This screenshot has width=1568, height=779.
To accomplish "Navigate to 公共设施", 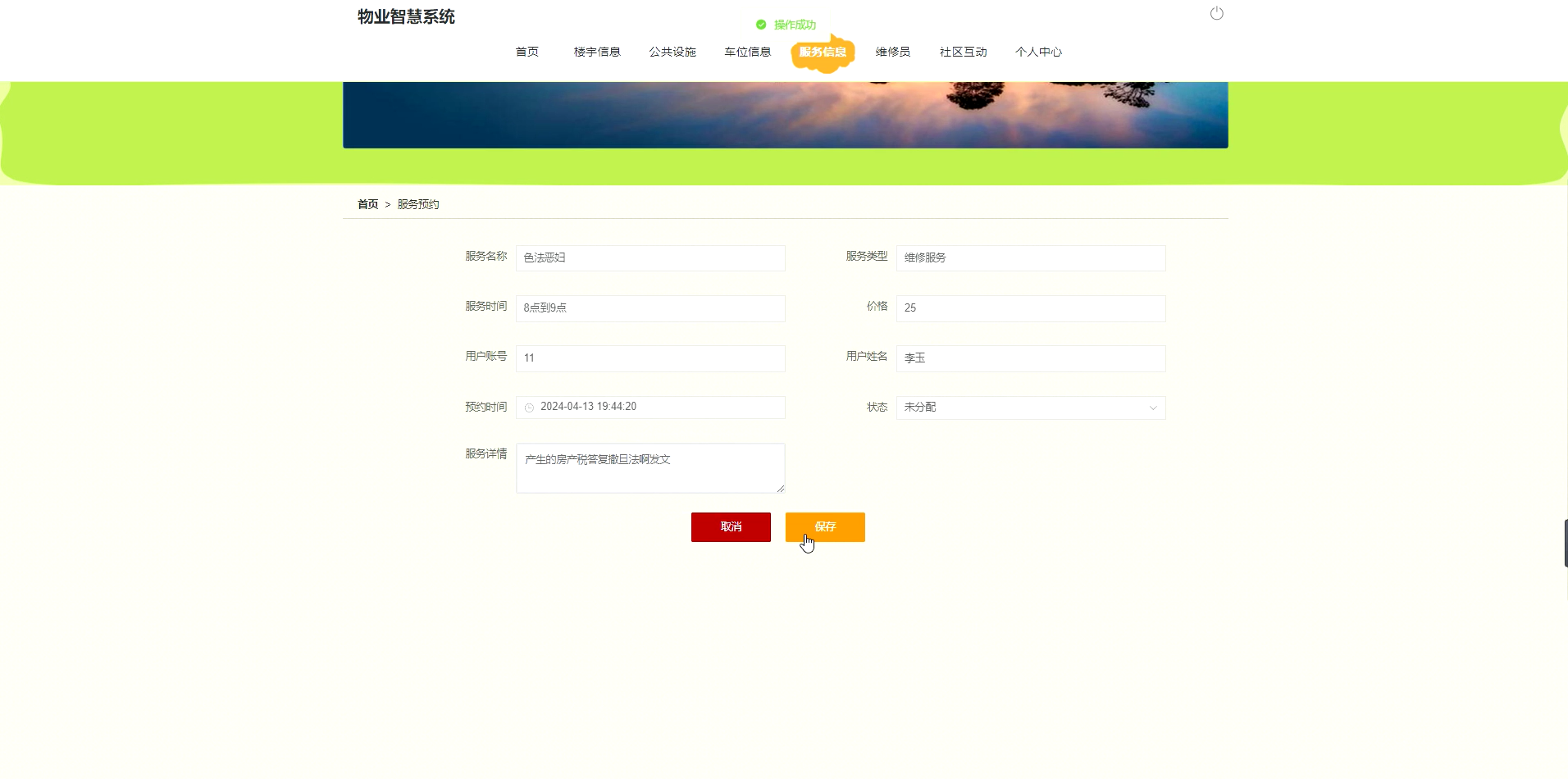I will [672, 52].
